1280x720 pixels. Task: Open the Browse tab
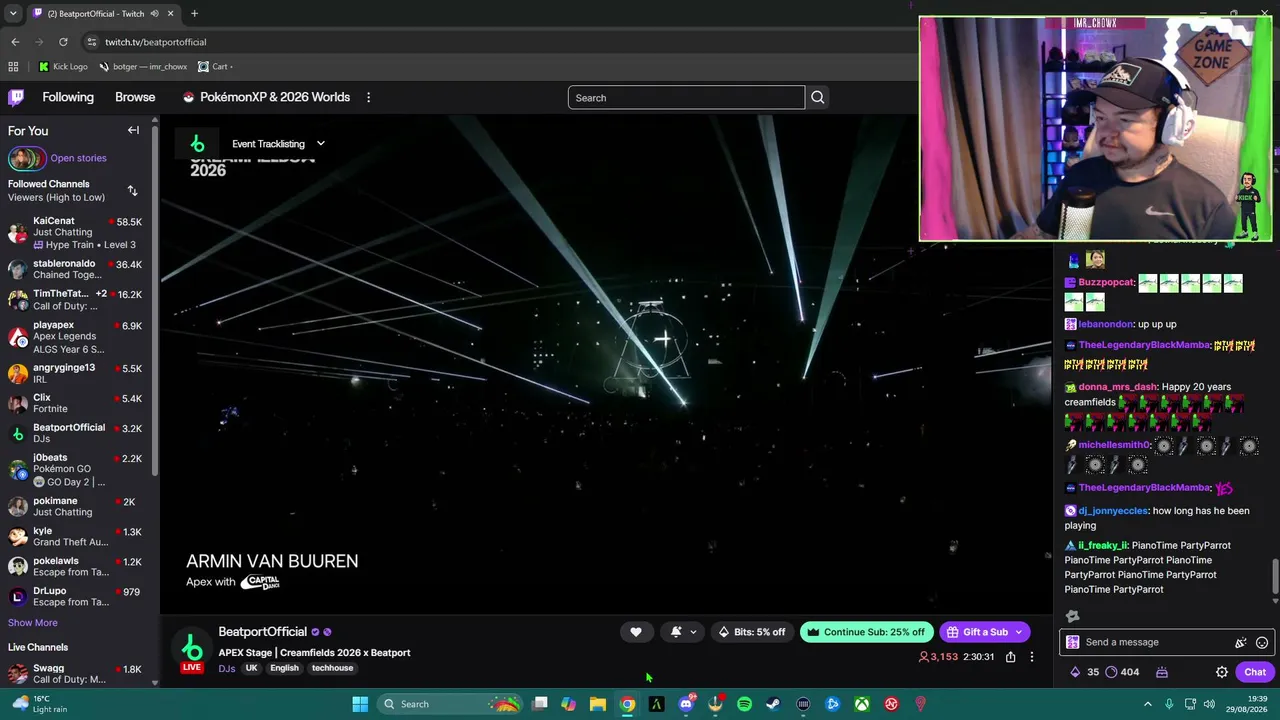coord(135,97)
